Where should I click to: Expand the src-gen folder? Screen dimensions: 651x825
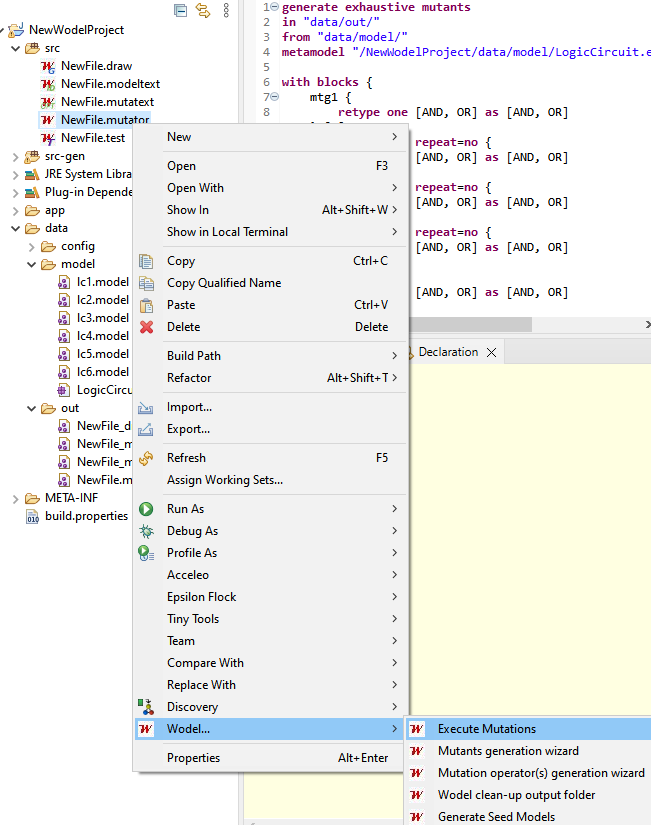pos(16,157)
